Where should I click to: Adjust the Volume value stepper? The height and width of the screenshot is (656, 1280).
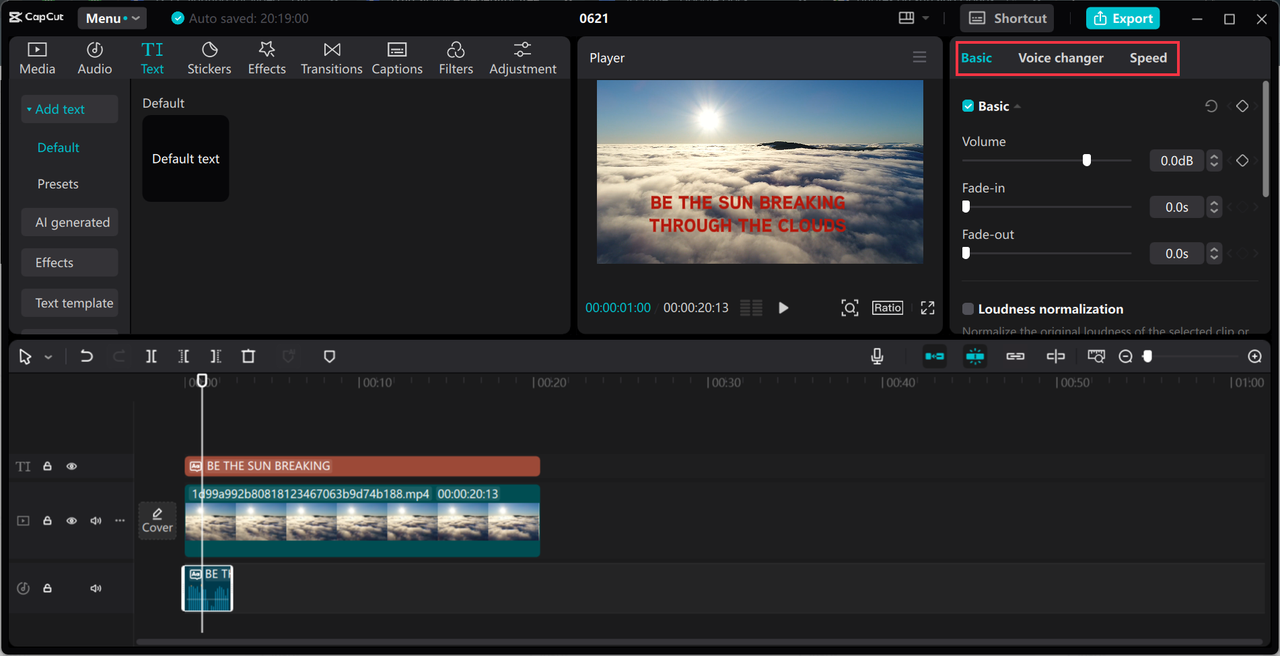pyautogui.click(x=1214, y=160)
